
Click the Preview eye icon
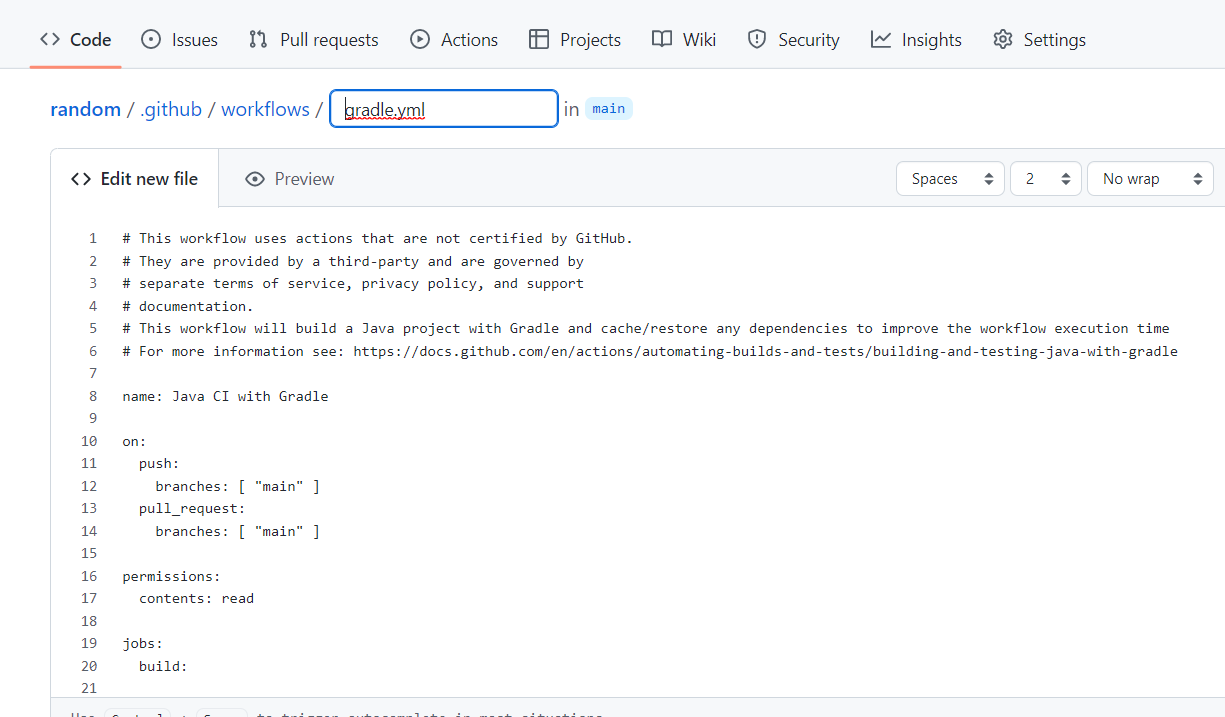pos(255,179)
